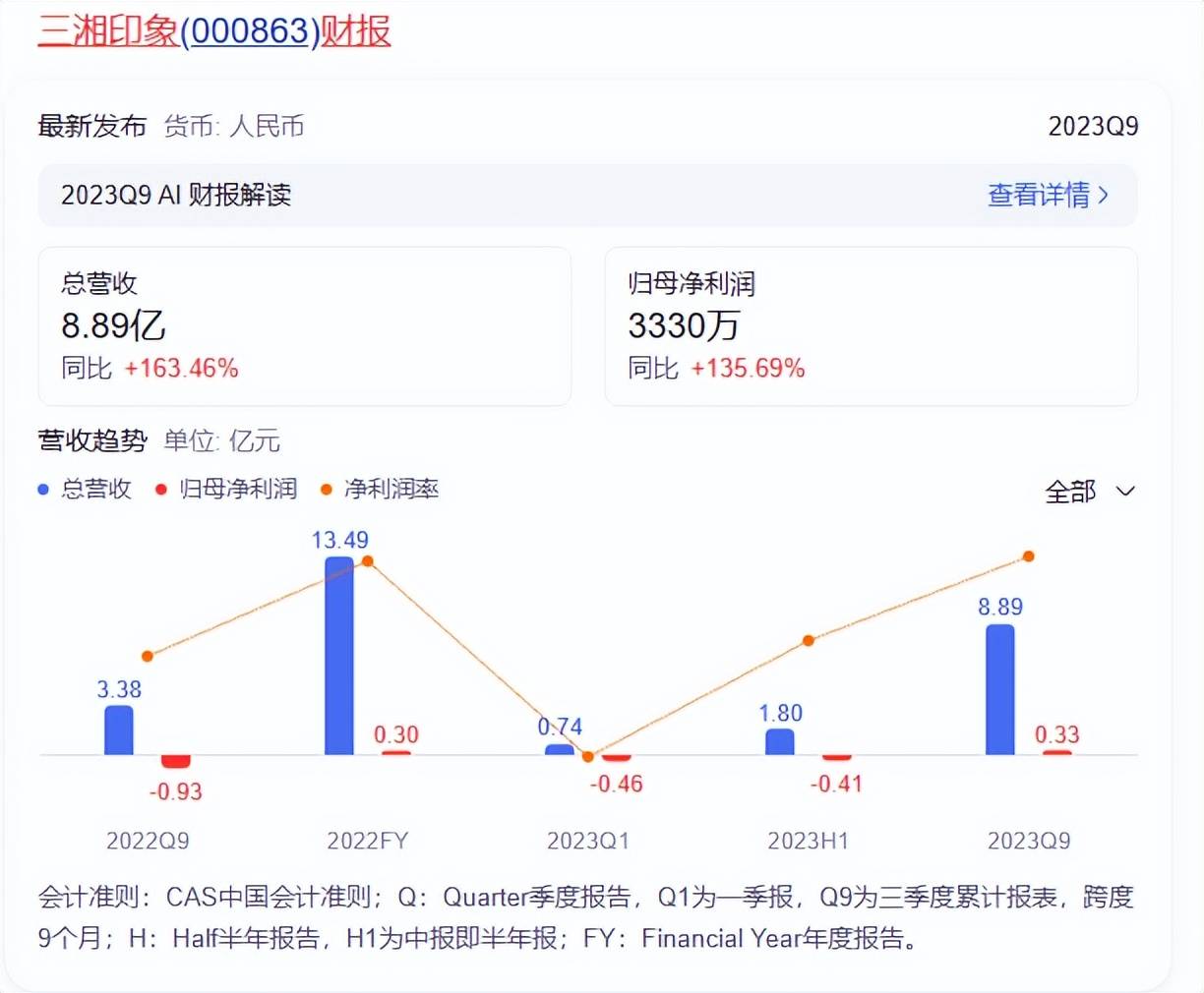
Task: Click the 最新发布 heading
Action: click(92, 126)
